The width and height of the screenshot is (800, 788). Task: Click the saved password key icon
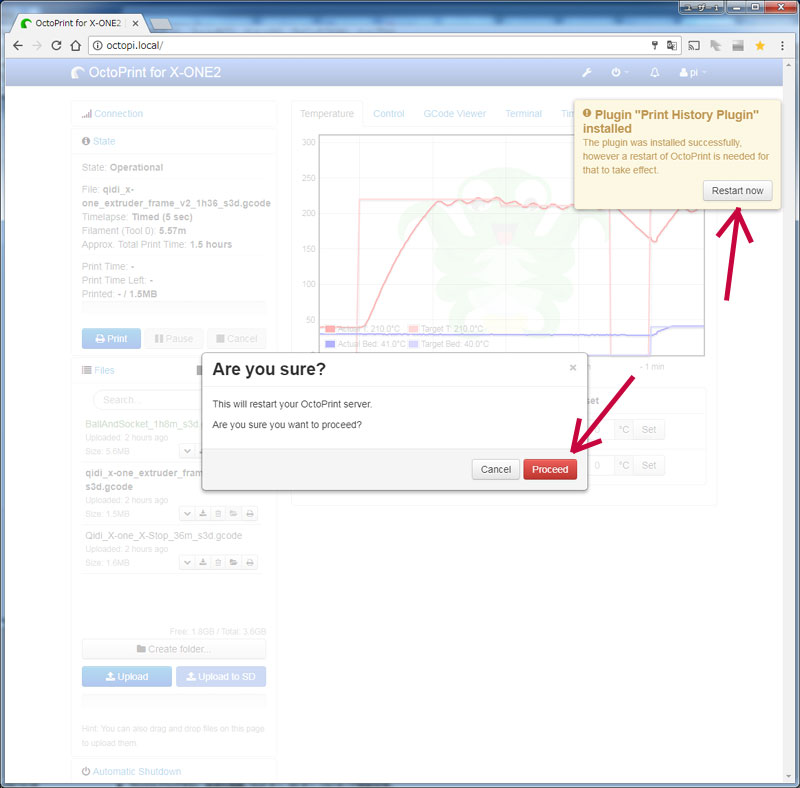pos(655,45)
